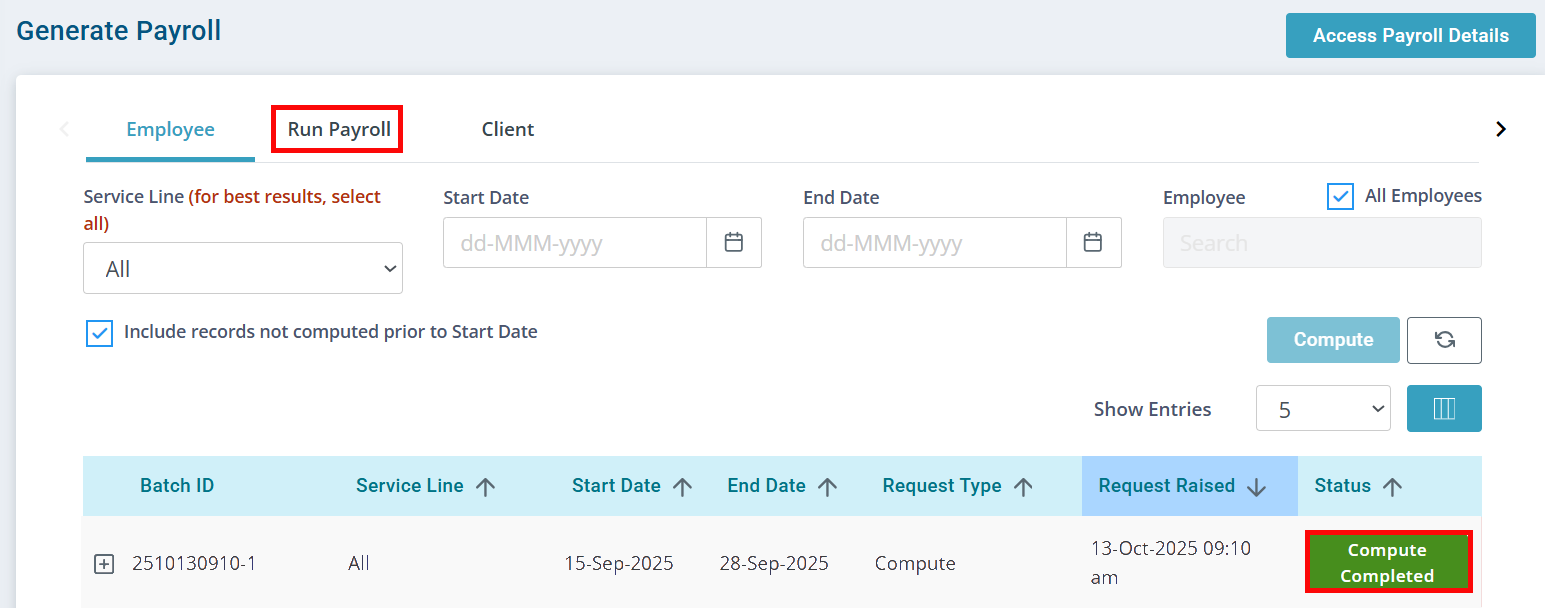This screenshot has height=608, width=1545.
Task: Uncheck the All Employees checkbox
Action: coord(1340,197)
